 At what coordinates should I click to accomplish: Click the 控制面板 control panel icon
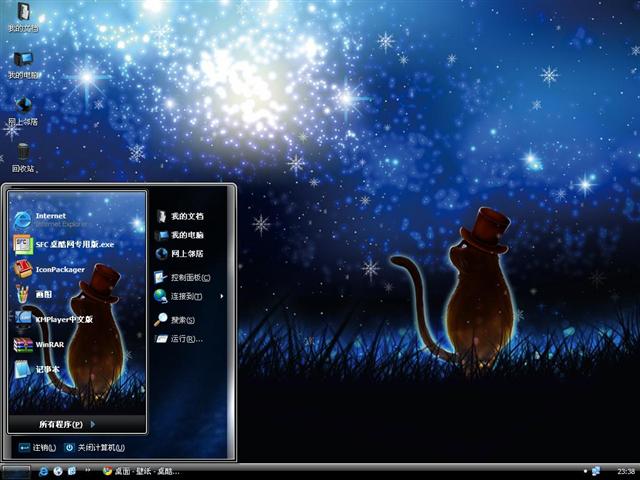(160, 277)
